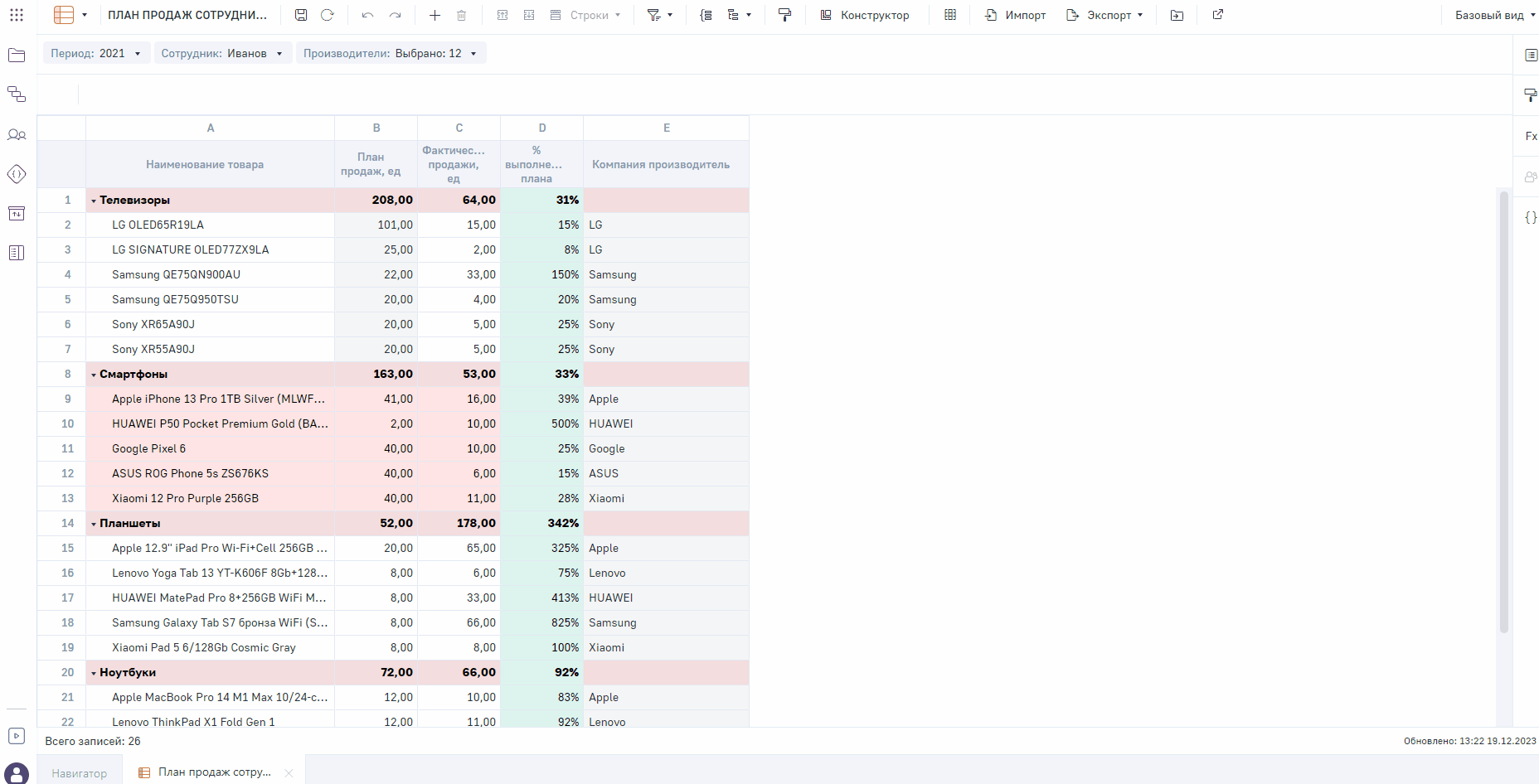
Task: Open the table in a new window
Action: [1218, 15]
